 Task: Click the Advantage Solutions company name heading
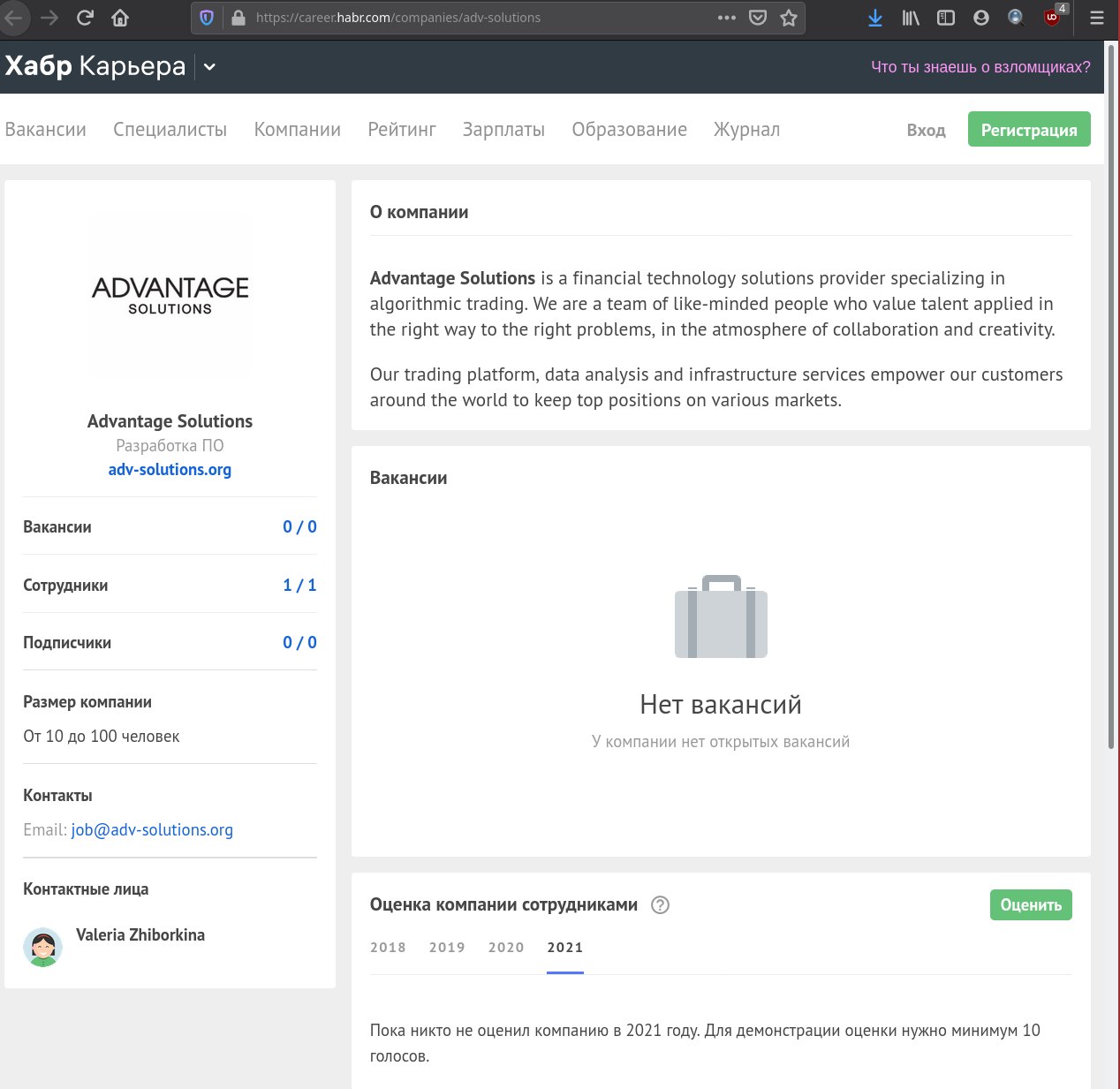click(170, 421)
